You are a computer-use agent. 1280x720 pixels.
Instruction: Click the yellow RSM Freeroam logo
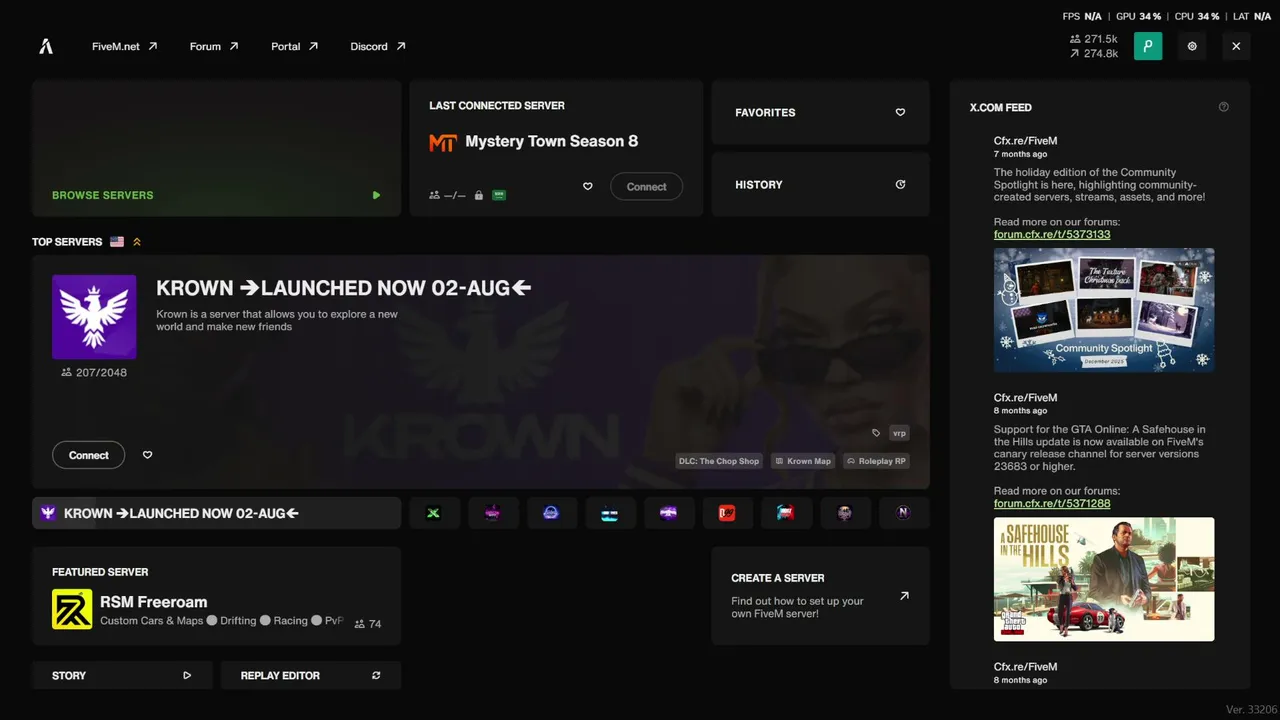click(72, 609)
